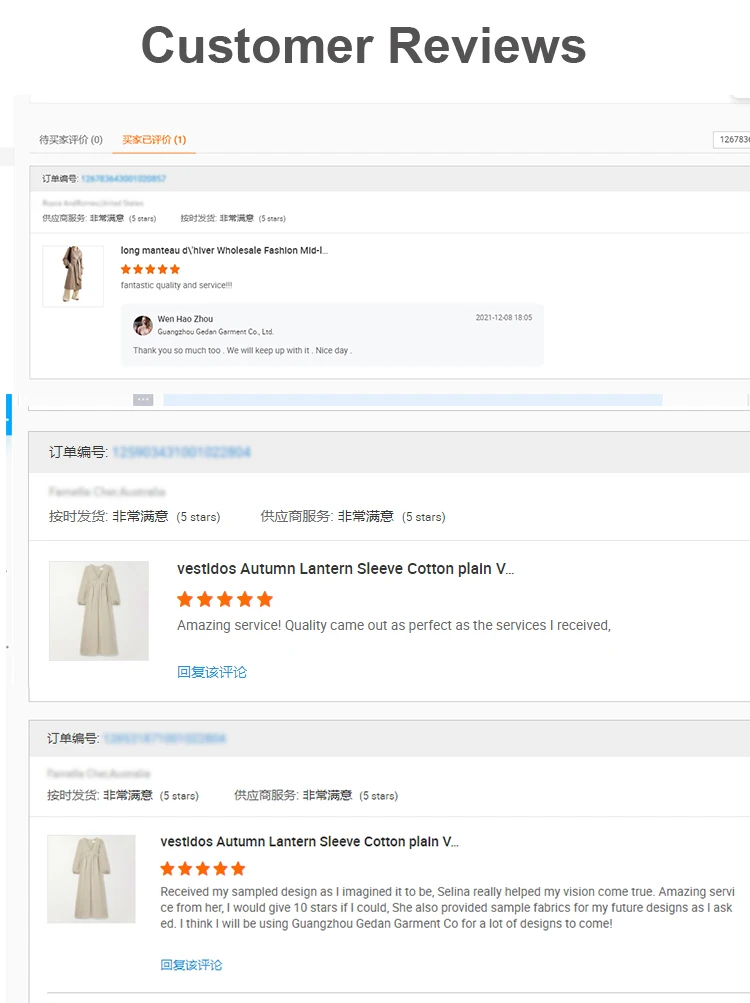The height and width of the screenshot is (1003, 750).
Task: Click star rating under long manteau d'hiver title
Action: [x=150, y=269]
